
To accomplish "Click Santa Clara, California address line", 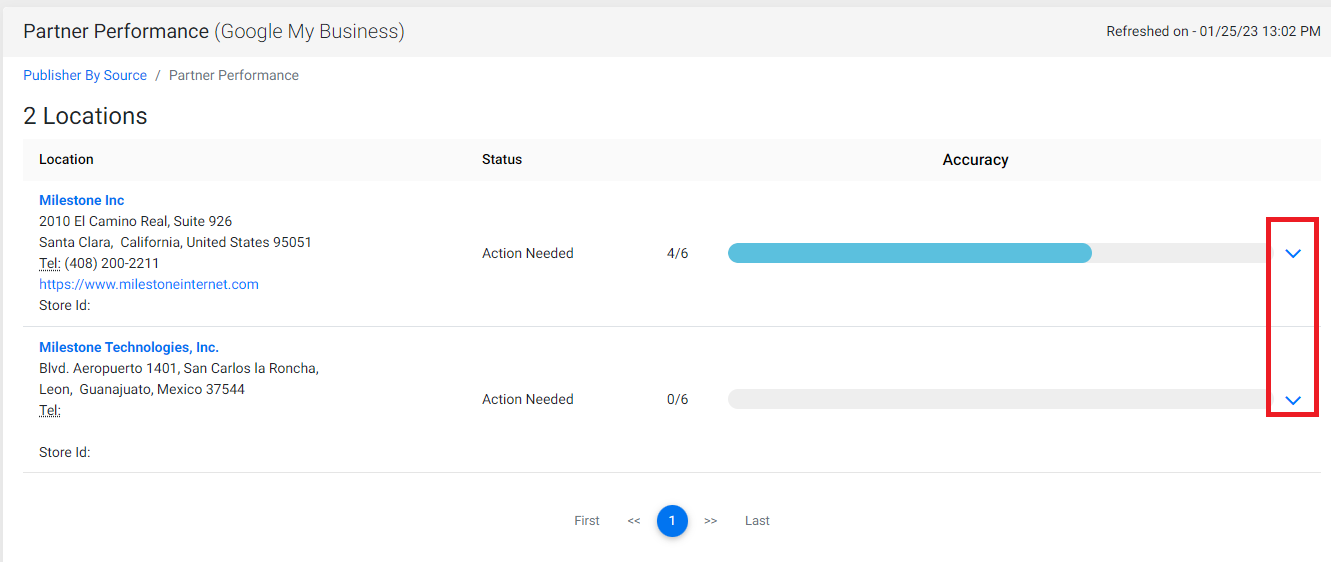I will [x=175, y=242].
